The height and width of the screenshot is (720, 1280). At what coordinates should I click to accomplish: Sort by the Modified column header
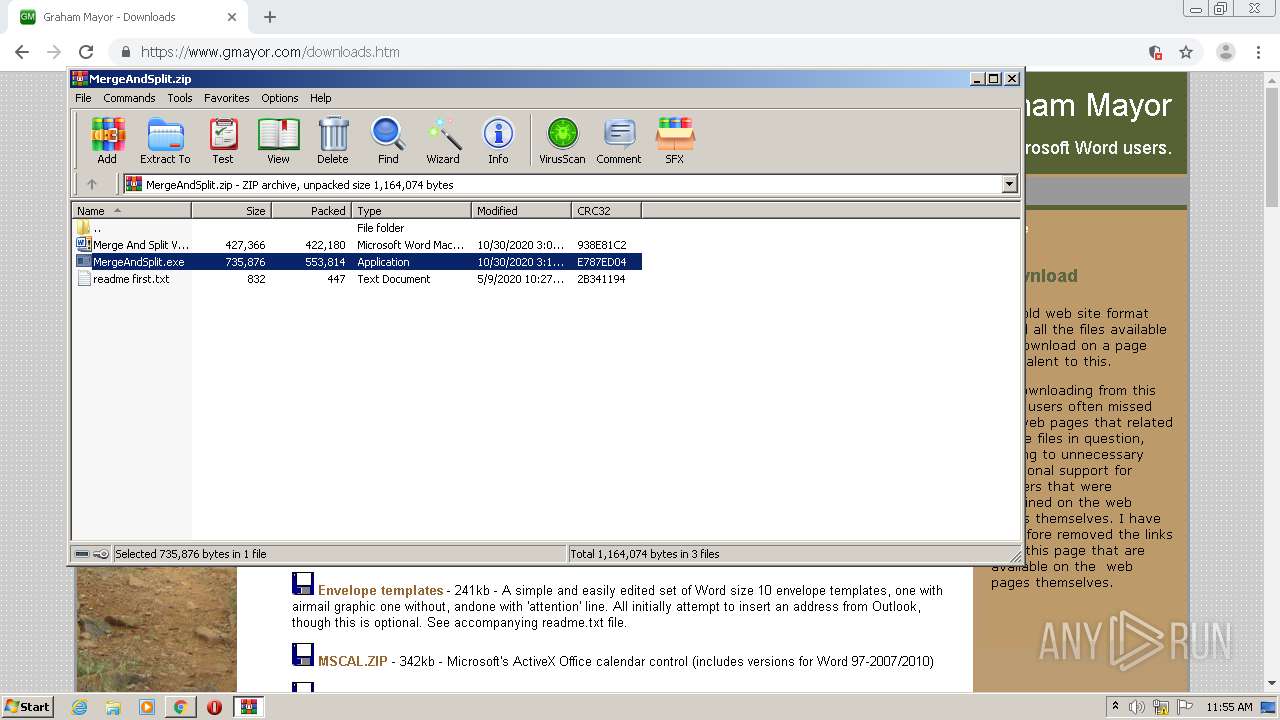(x=521, y=211)
